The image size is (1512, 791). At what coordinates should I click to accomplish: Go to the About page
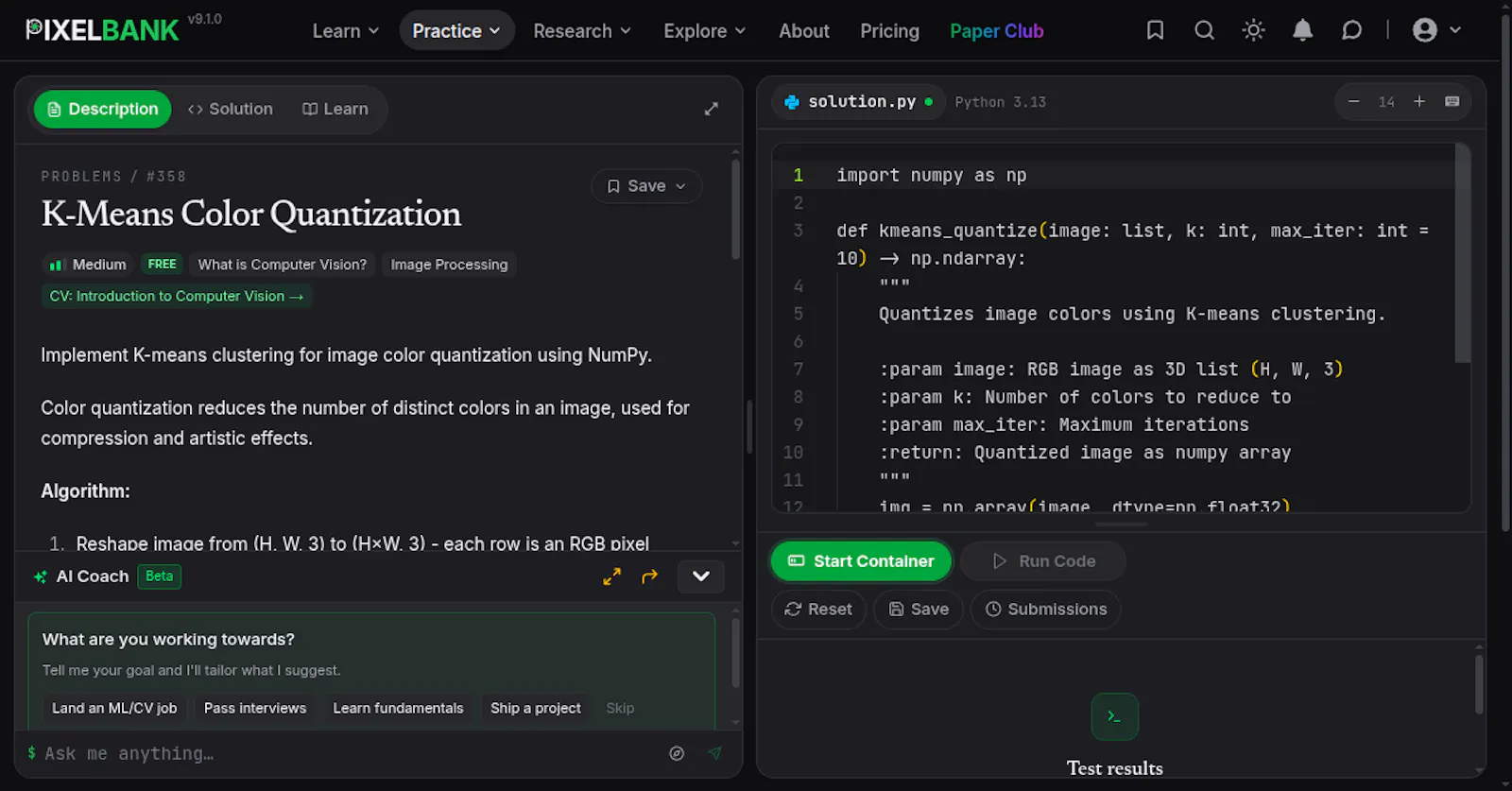(x=804, y=31)
